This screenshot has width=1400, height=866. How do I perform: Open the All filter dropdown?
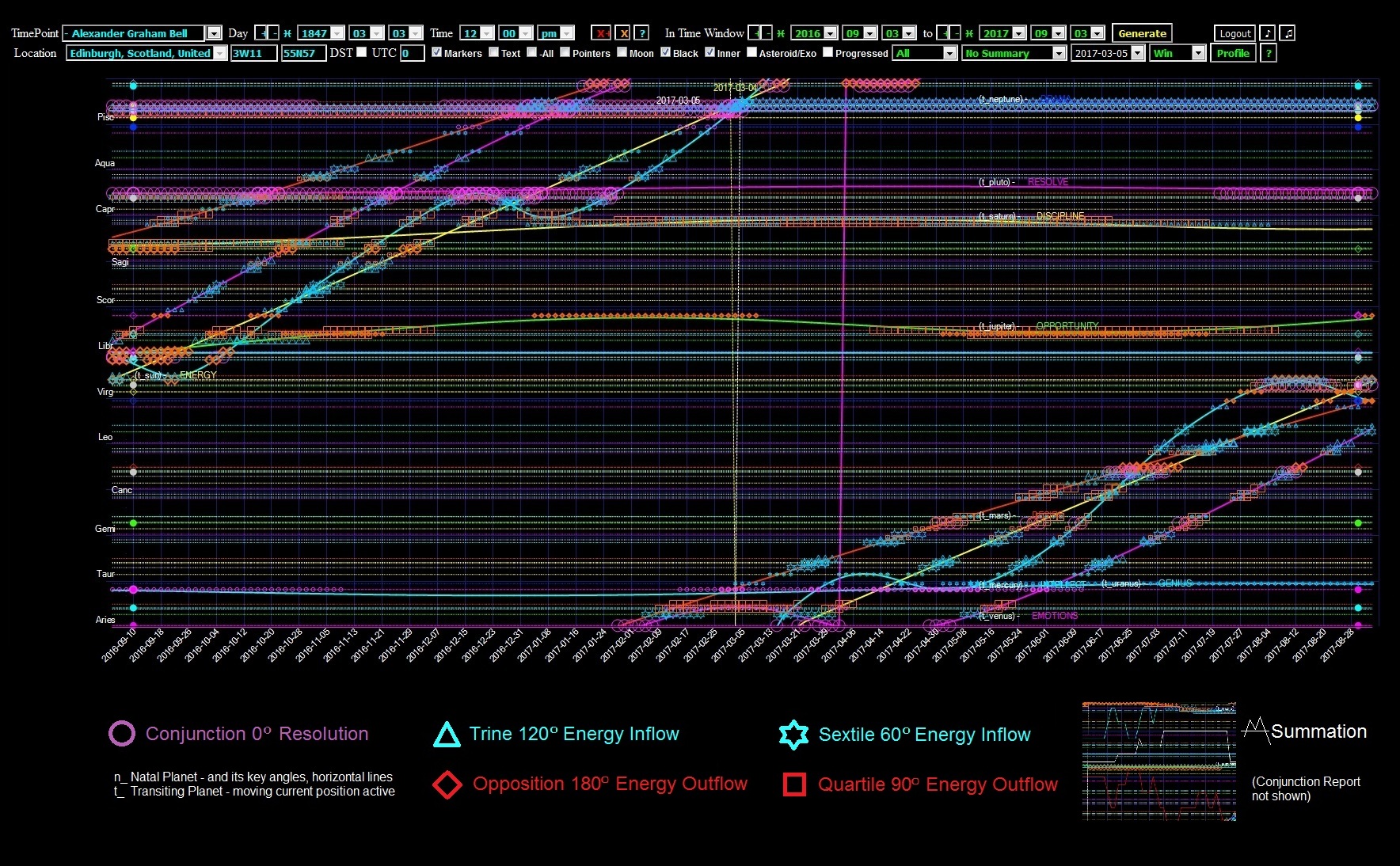click(x=925, y=53)
